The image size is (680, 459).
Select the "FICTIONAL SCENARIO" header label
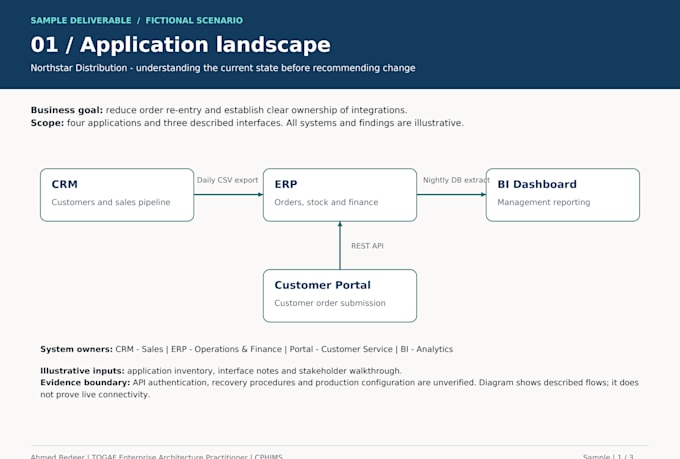click(x=194, y=20)
